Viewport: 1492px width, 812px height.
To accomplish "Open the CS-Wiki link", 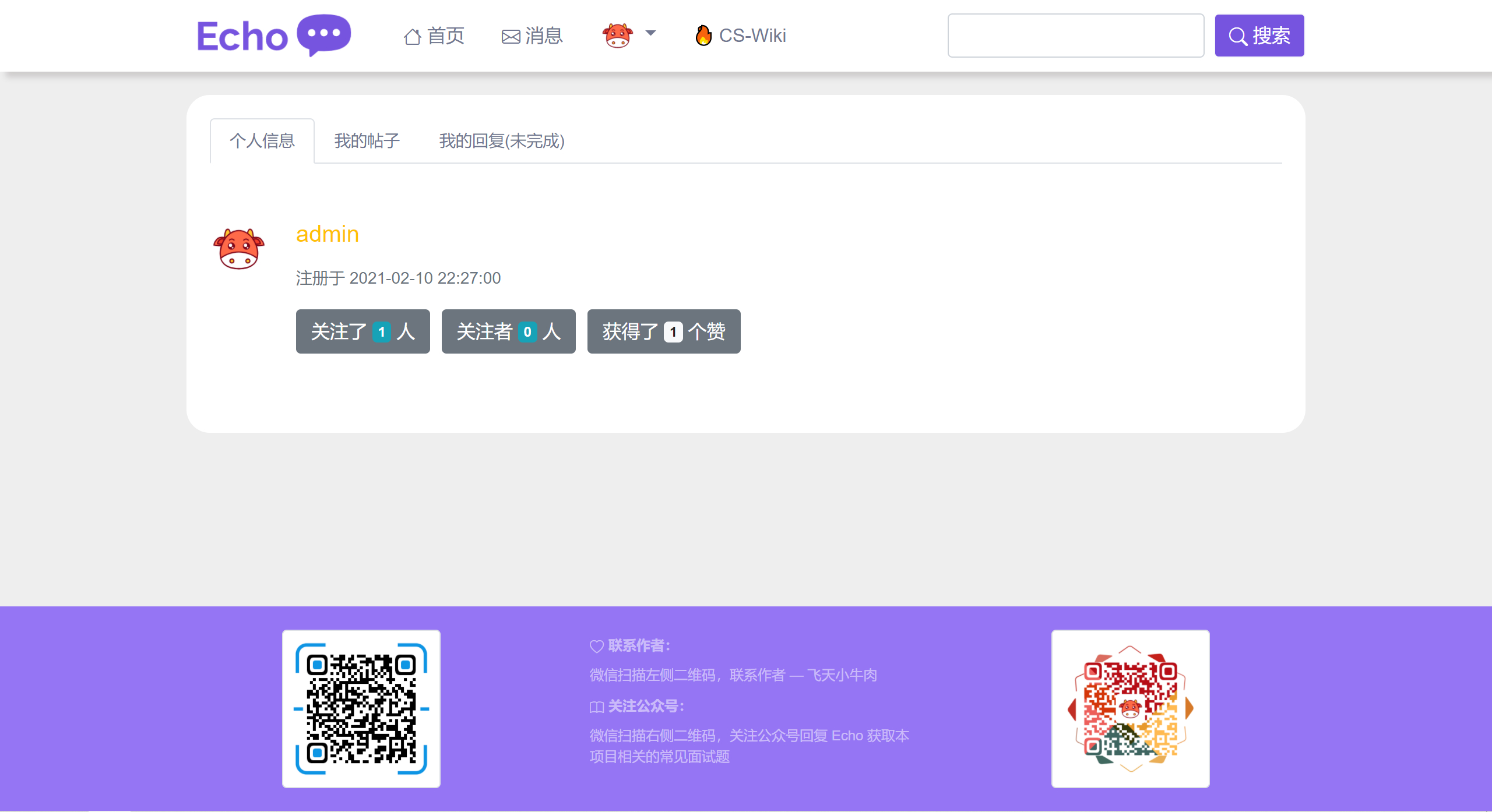I will [752, 36].
